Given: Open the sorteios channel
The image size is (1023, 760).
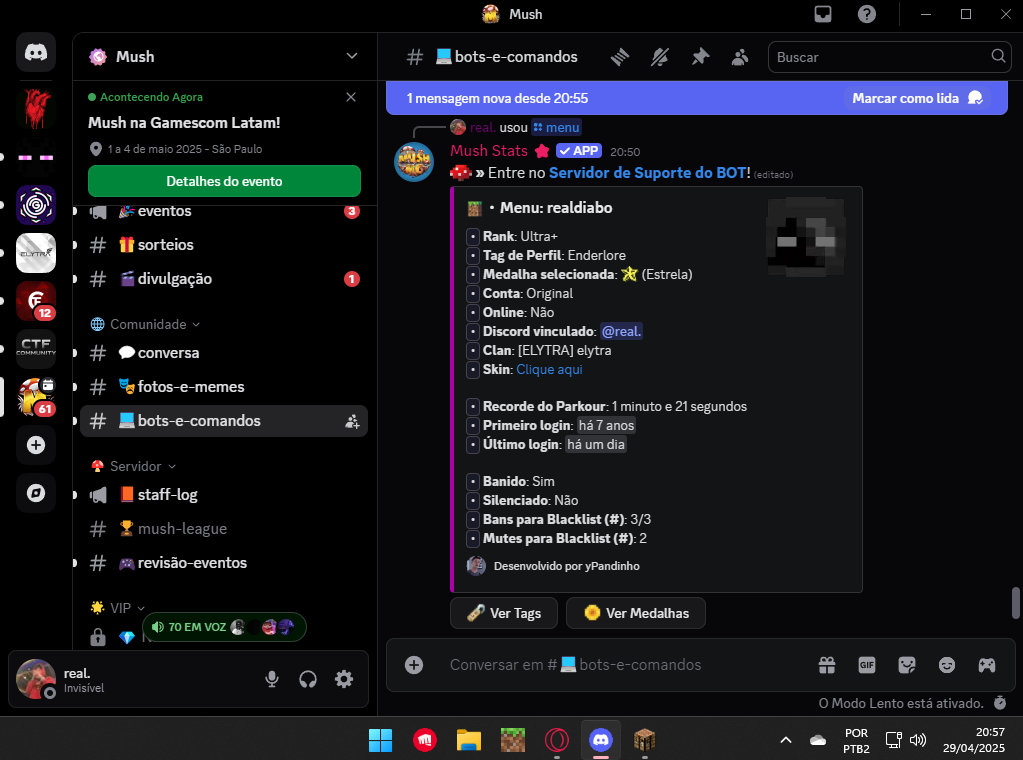Looking at the screenshot, I should click(x=224, y=245).
